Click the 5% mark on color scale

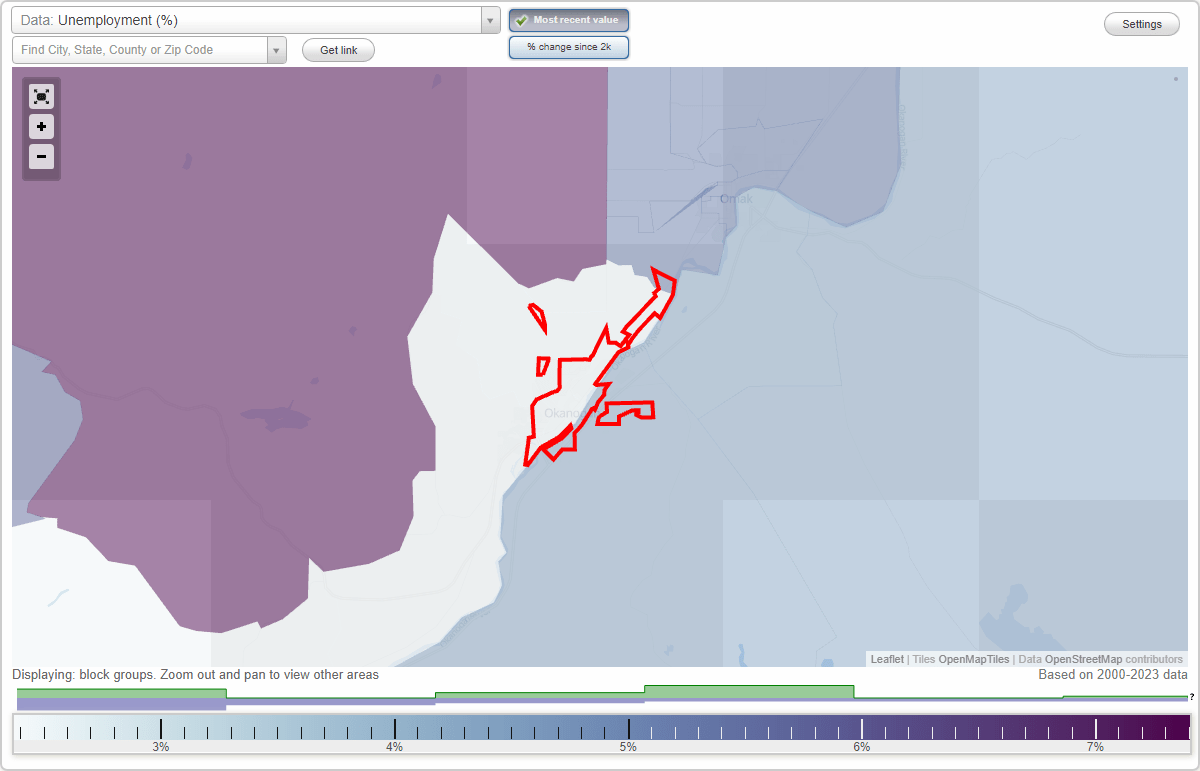[628, 727]
